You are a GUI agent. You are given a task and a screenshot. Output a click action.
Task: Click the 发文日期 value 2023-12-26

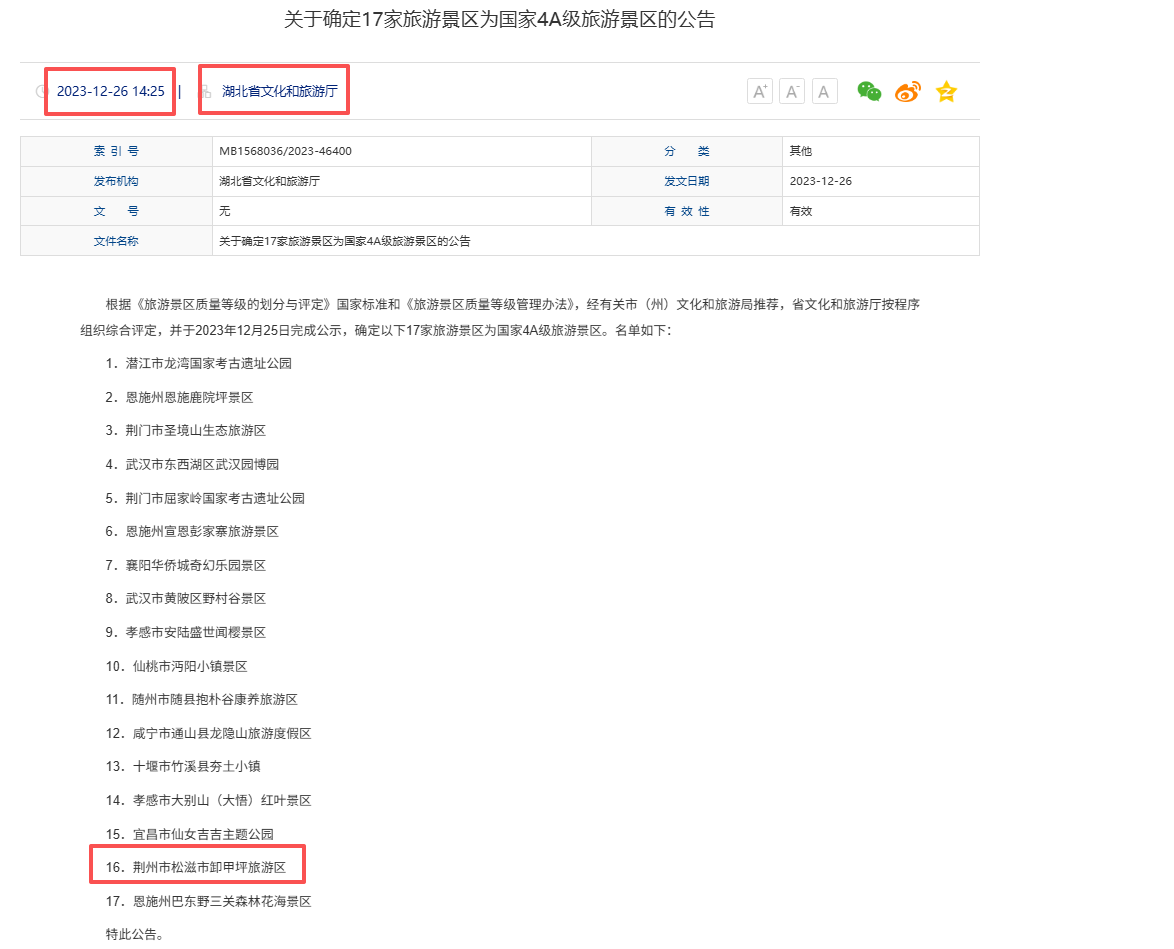(820, 181)
